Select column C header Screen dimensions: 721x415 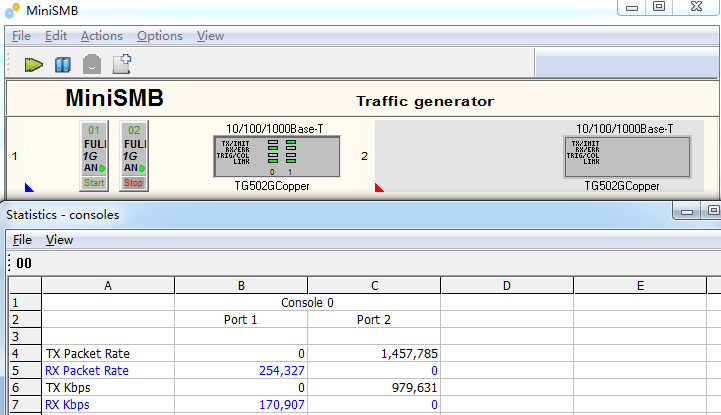pos(374,285)
